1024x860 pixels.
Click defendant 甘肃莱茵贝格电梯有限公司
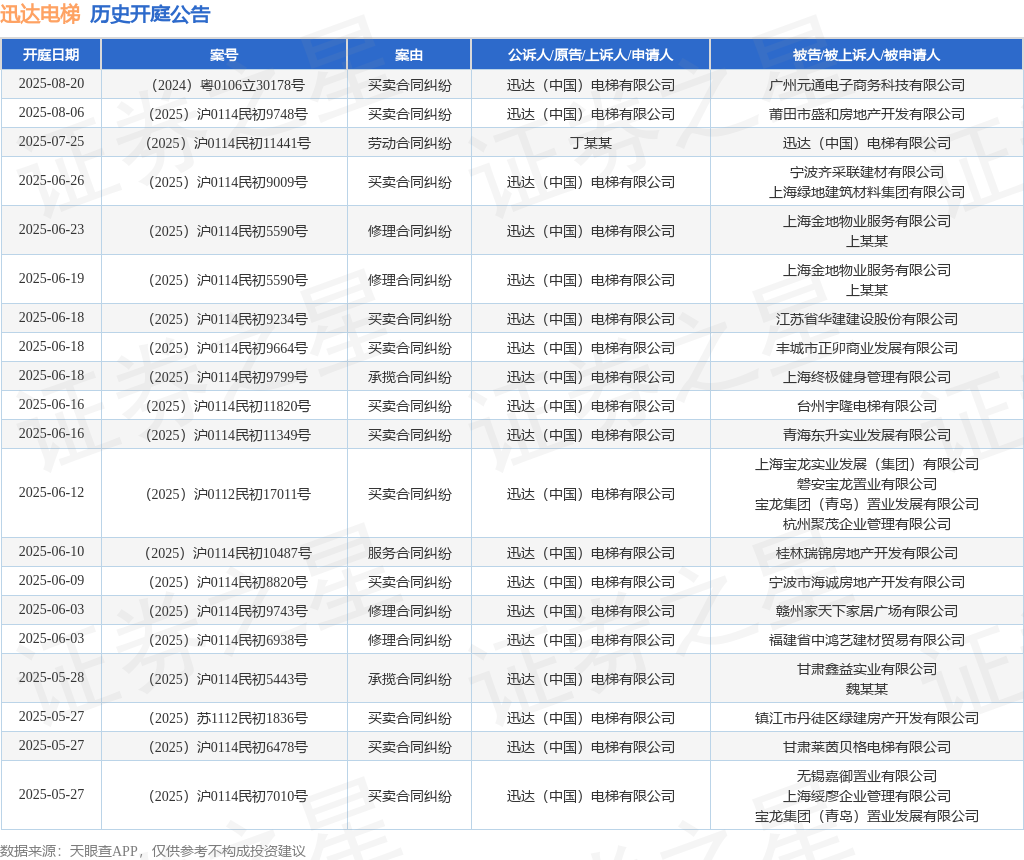pyautogui.click(x=867, y=747)
